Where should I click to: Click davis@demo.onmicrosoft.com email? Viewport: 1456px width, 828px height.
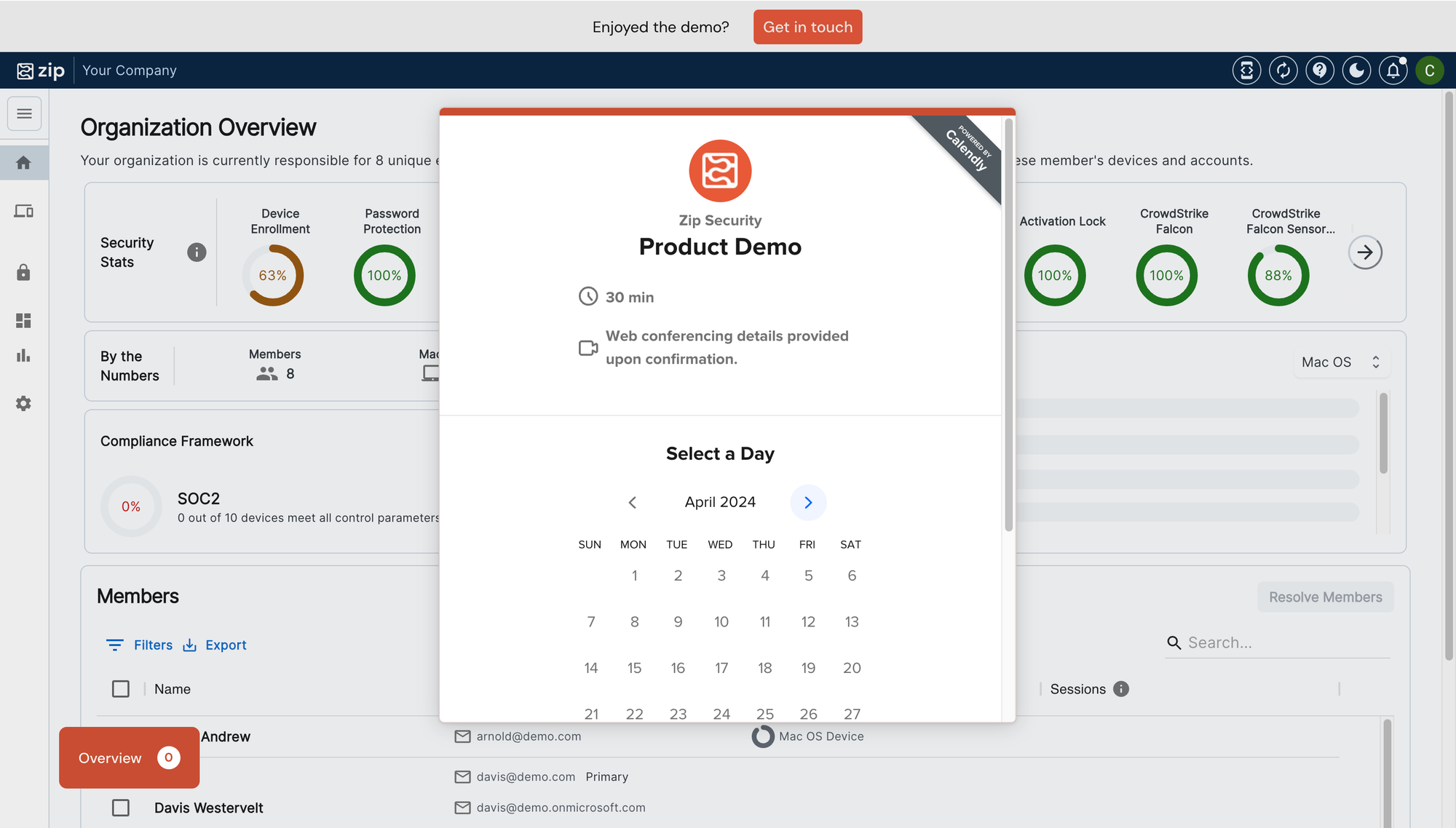[561, 808]
